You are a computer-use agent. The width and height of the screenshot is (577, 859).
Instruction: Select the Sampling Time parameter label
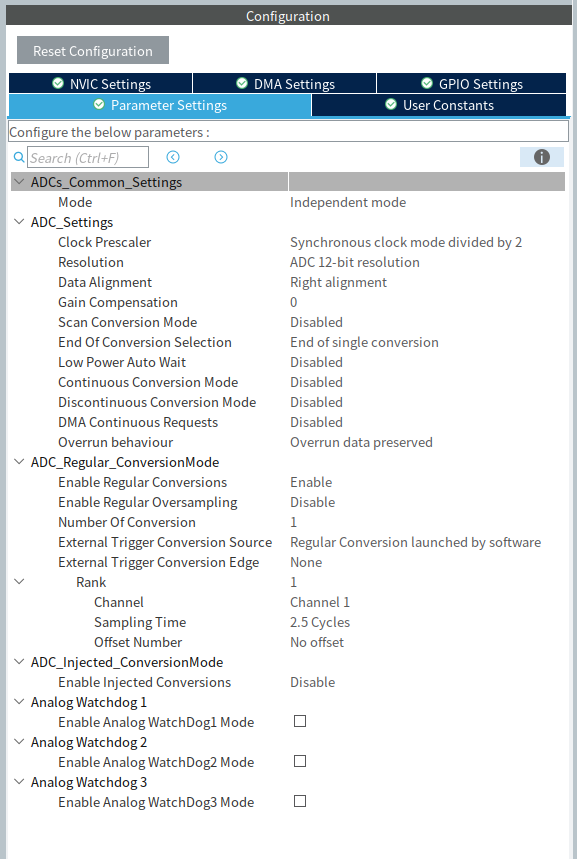click(x=140, y=622)
